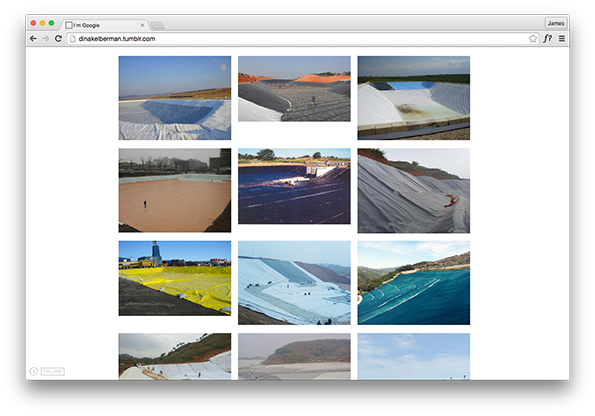The height and width of the screenshot is (416, 595).
Task: Open the yellow tarp photo
Action: coord(175,278)
